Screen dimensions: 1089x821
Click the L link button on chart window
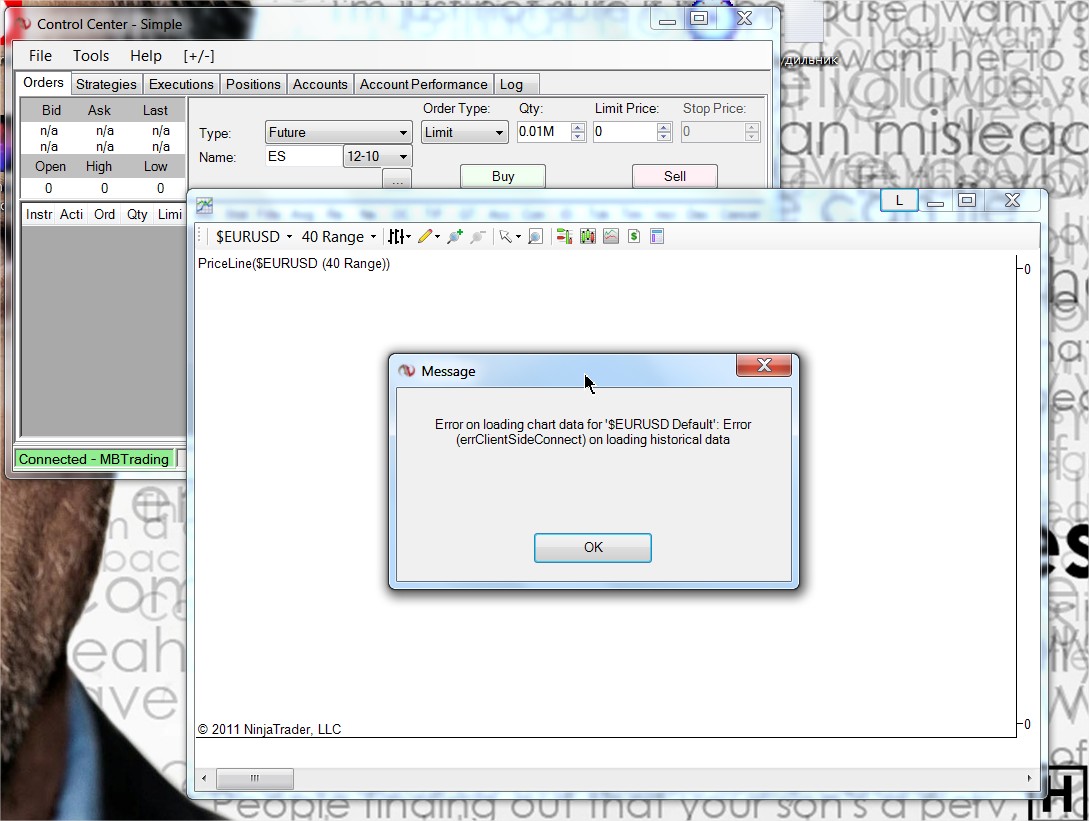point(899,201)
